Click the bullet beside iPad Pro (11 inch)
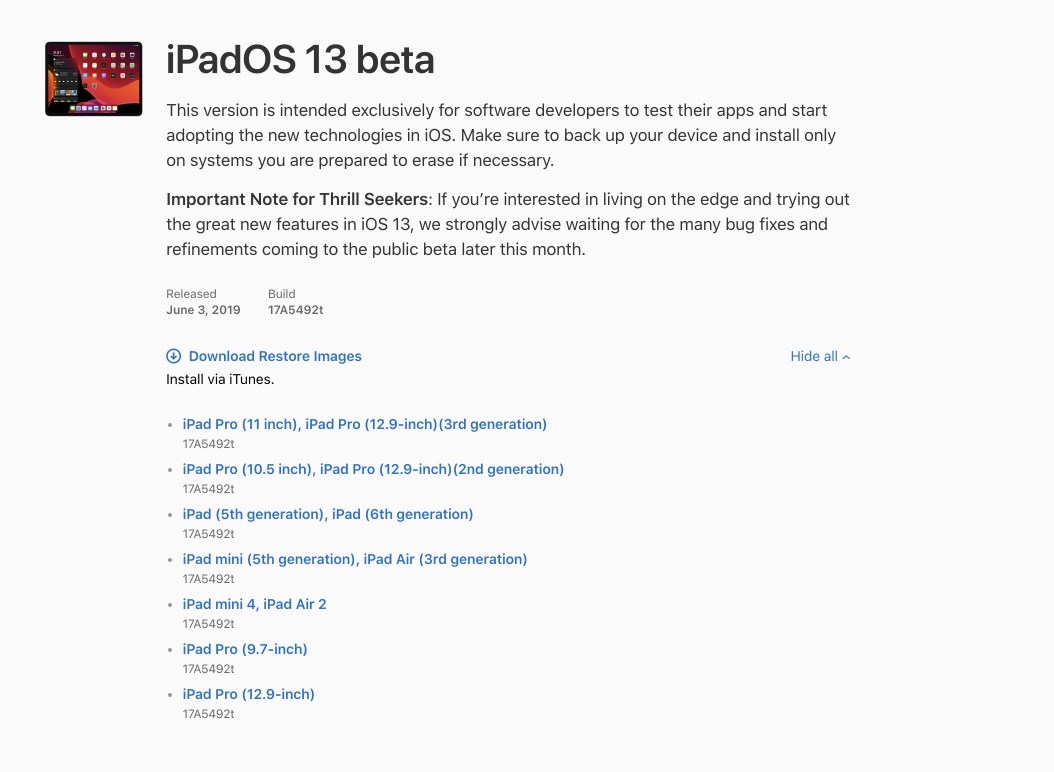Viewport: 1054px width, 772px height. [171, 425]
